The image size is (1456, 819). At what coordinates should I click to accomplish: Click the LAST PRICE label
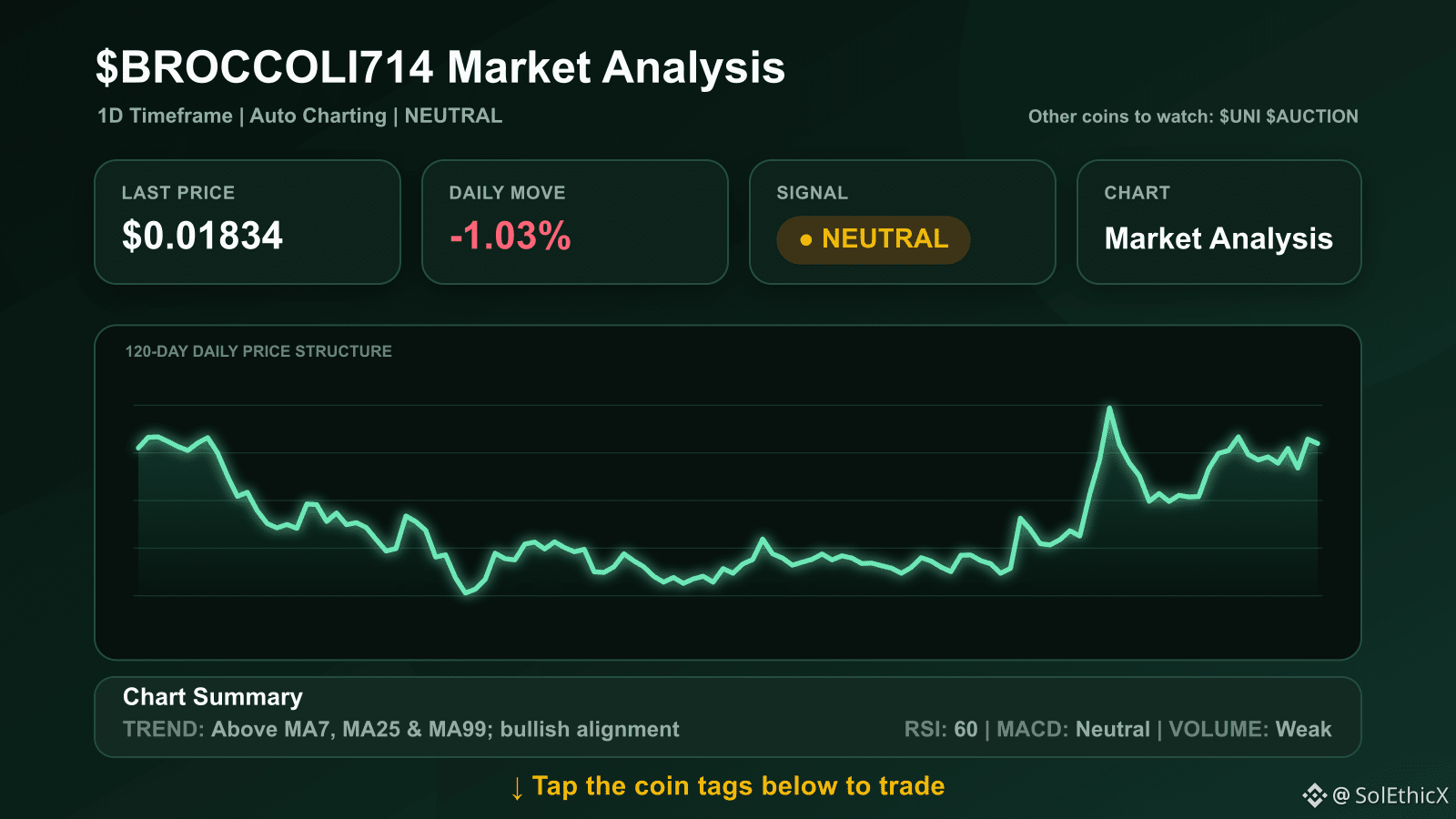pos(178,193)
